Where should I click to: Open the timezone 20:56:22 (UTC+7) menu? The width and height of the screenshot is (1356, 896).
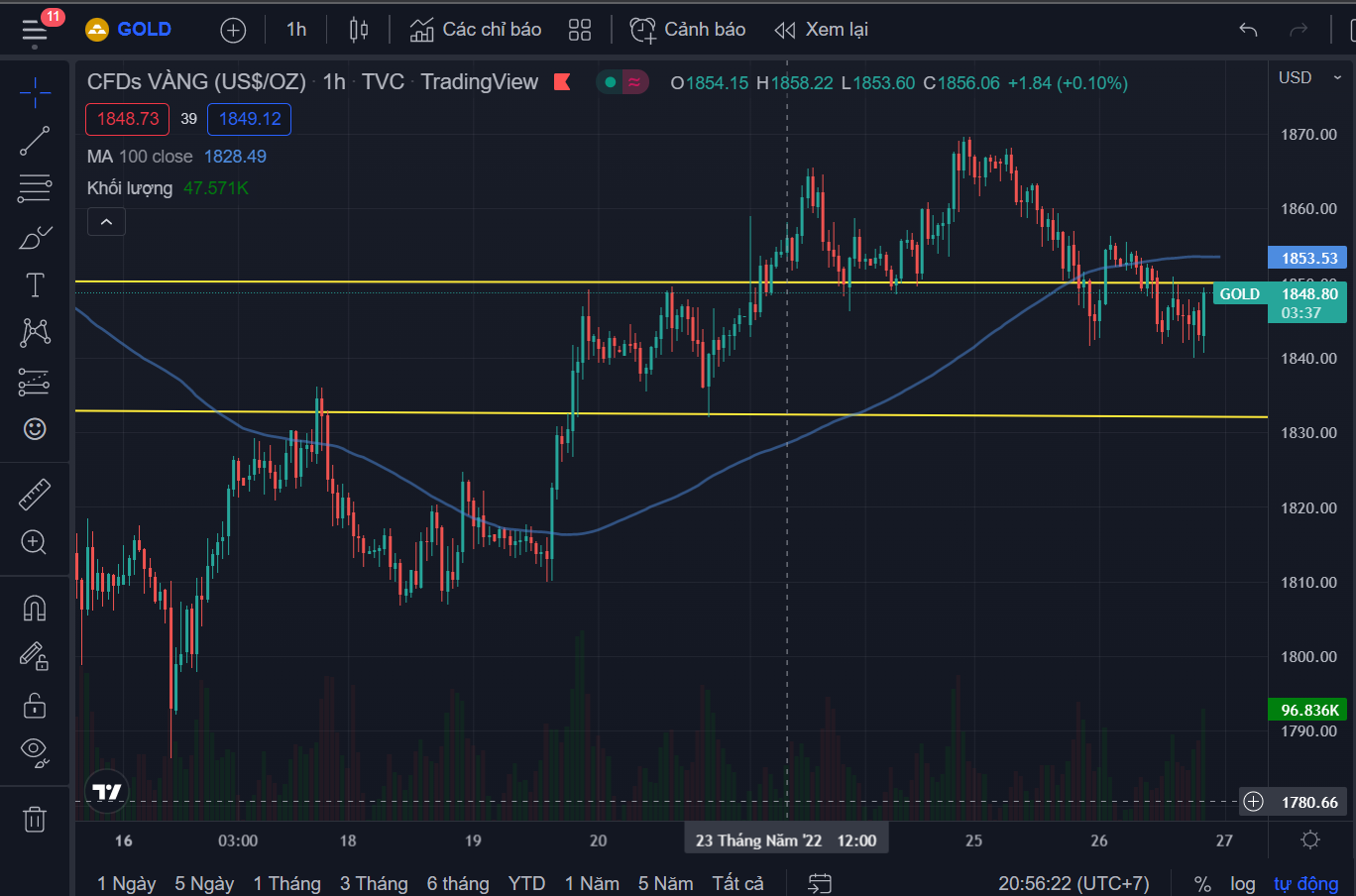click(1073, 883)
